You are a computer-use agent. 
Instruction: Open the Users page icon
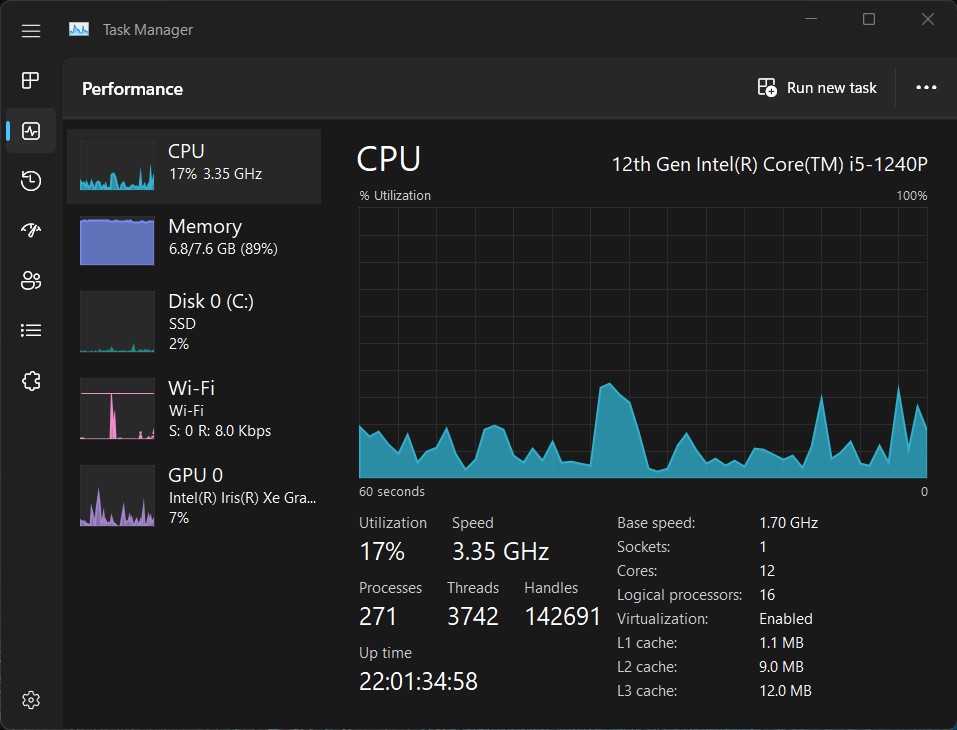pyautogui.click(x=30, y=280)
